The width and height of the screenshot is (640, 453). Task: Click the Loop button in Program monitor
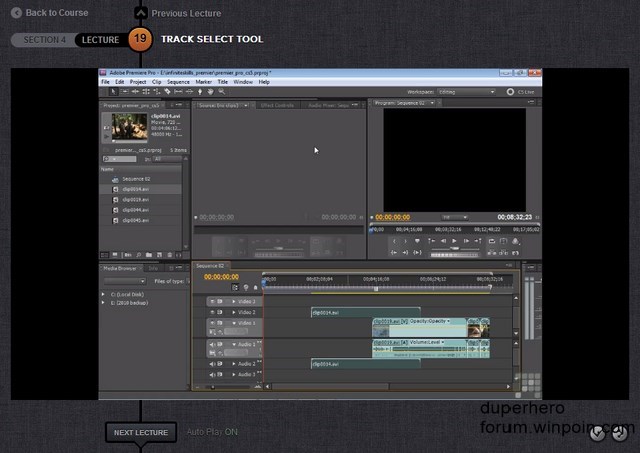click(491, 241)
